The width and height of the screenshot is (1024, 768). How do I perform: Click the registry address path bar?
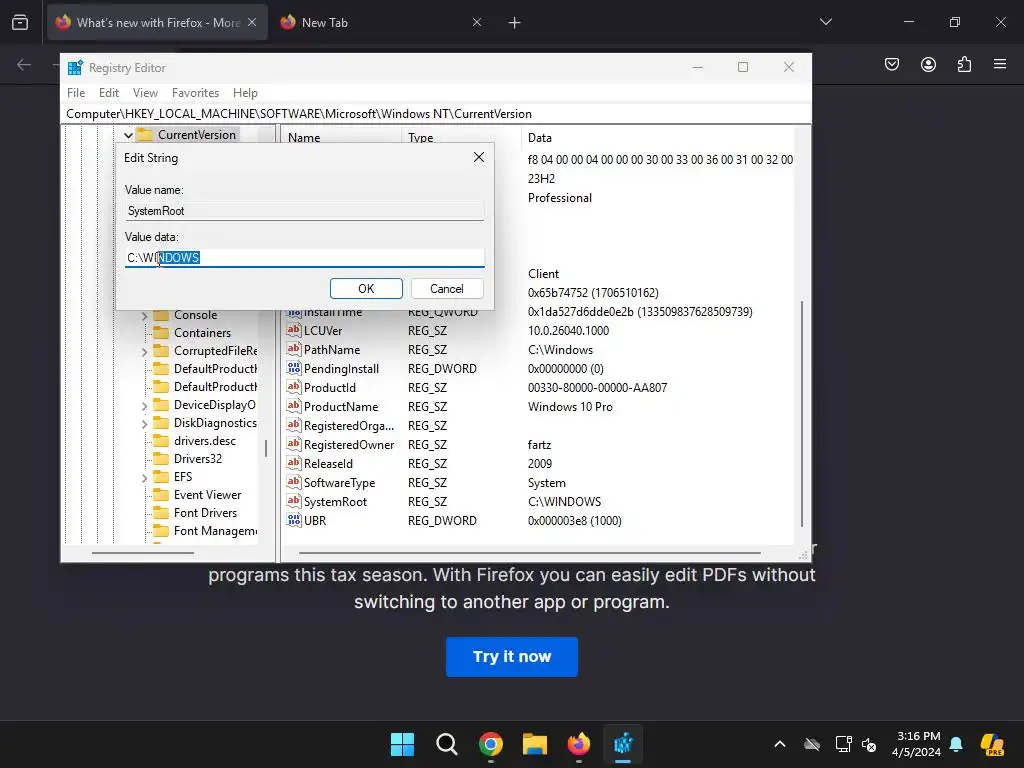pos(436,114)
